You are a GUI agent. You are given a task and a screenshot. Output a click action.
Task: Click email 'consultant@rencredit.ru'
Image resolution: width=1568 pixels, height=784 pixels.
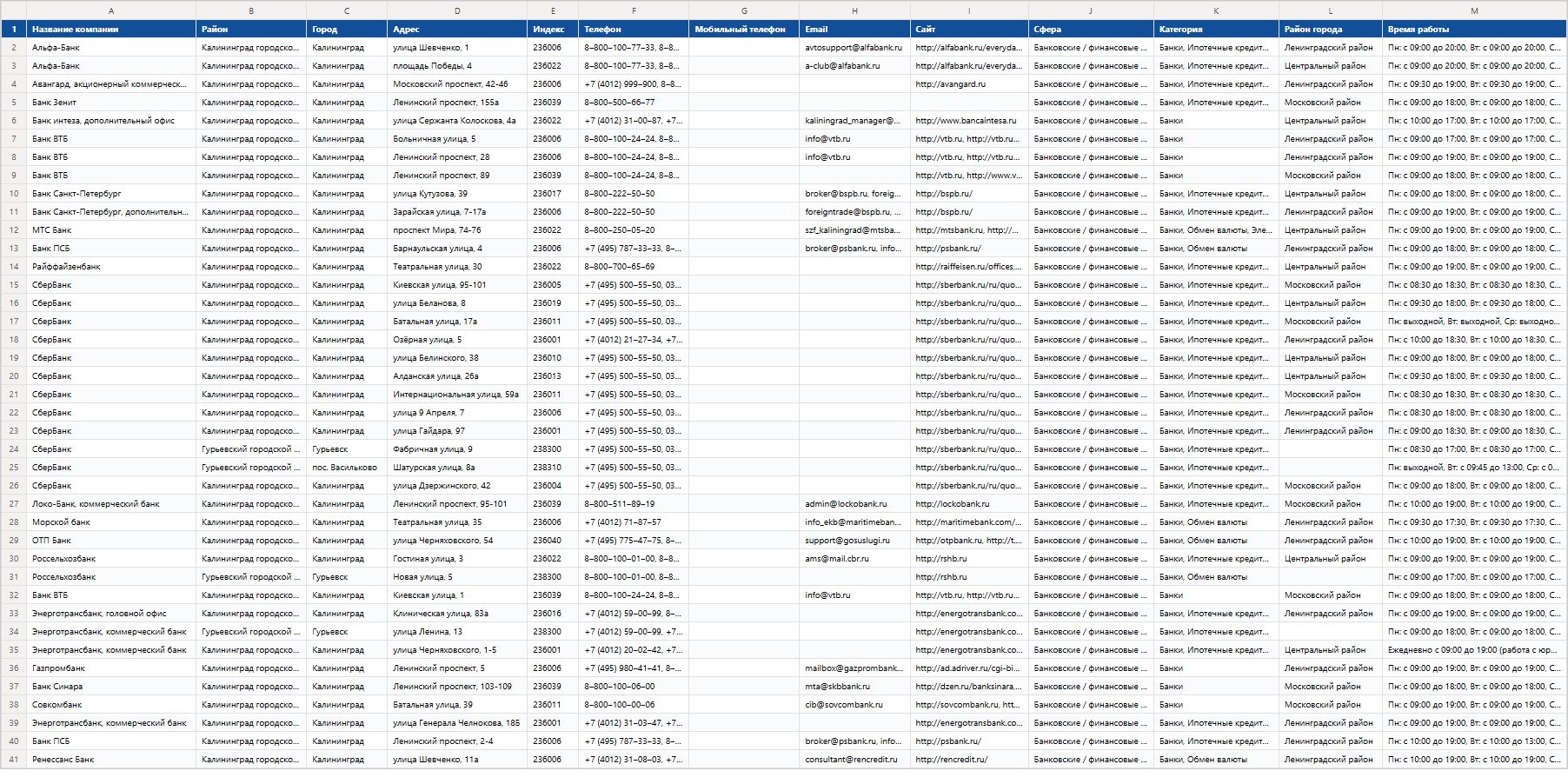tap(854, 760)
